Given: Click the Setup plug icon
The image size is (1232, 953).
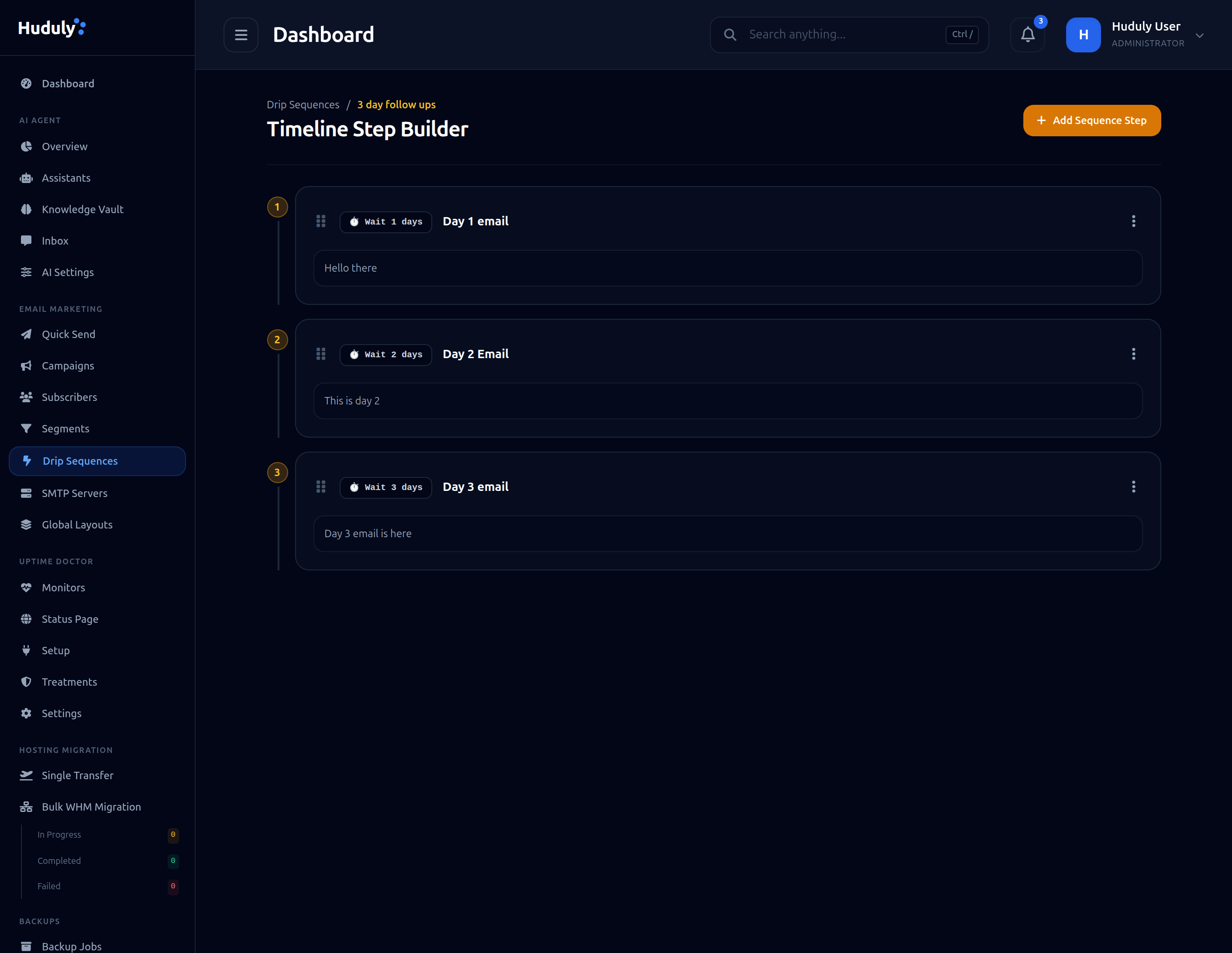Looking at the screenshot, I should click(26, 651).
